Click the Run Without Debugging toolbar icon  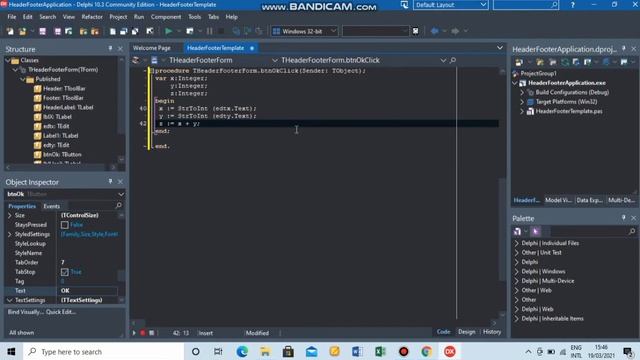pyautogui.click(x=190, y=31)
